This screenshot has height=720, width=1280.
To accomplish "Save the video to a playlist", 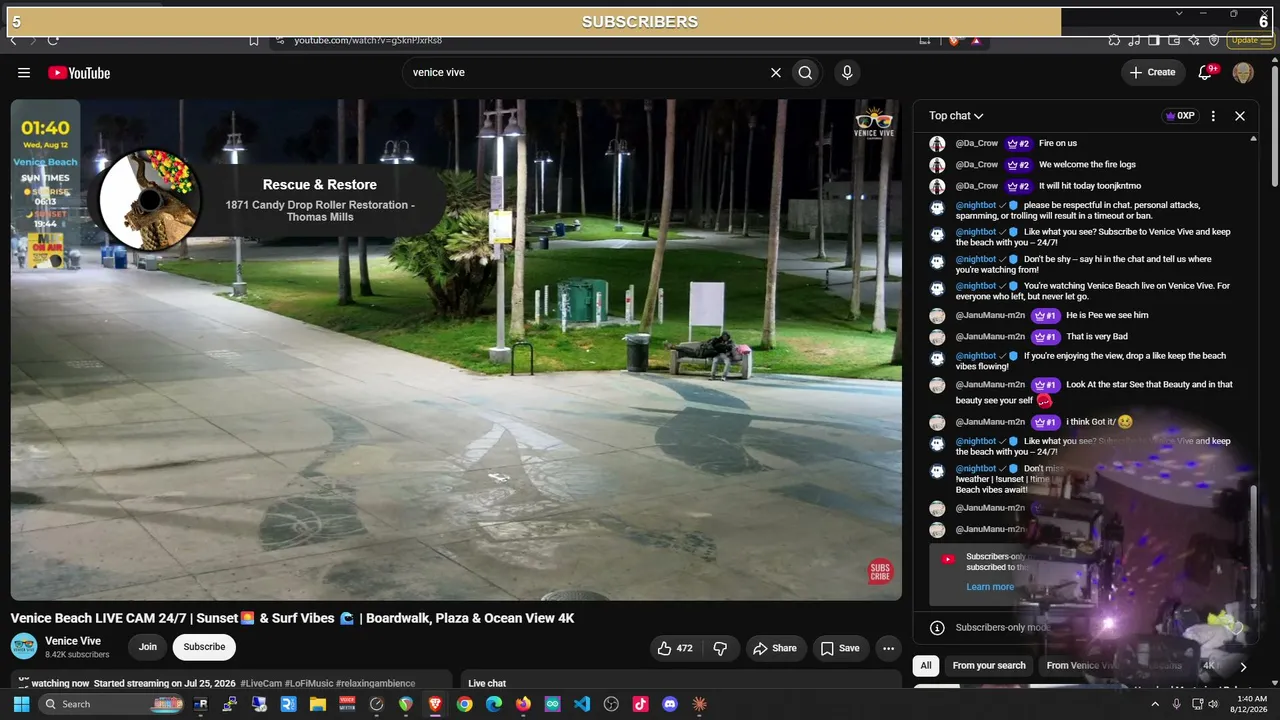I will [840, 648].
